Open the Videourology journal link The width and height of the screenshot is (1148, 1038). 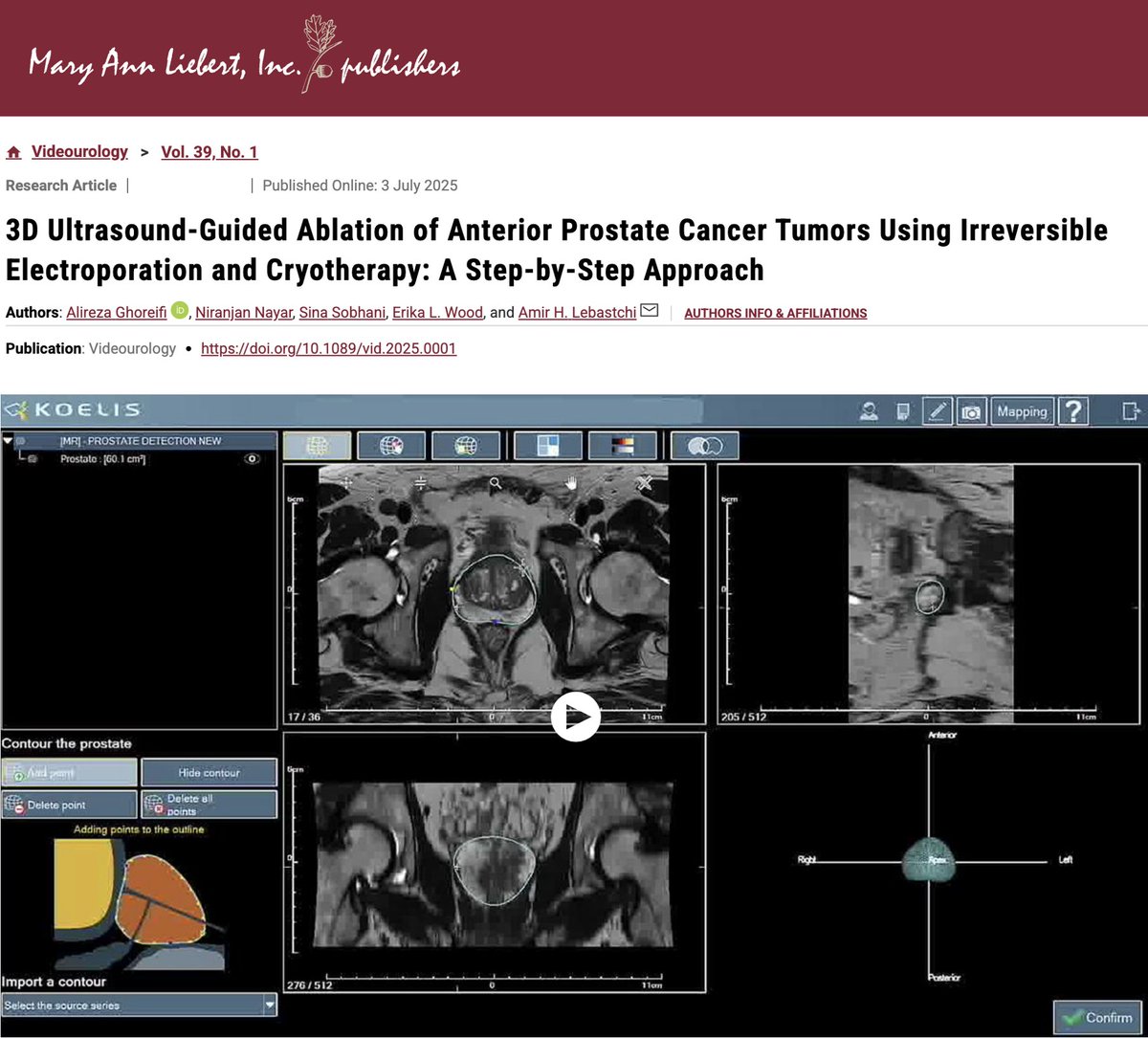pyautogui.click(x=79, y=152)
